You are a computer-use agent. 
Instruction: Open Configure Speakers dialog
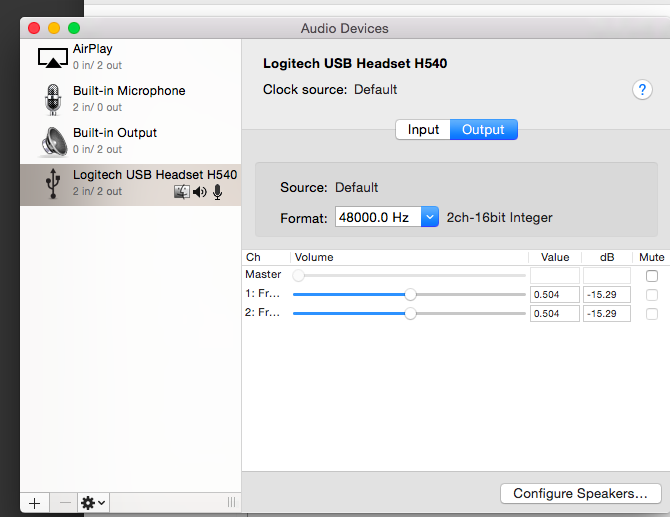pyautogui.click(x=581, y=494)
